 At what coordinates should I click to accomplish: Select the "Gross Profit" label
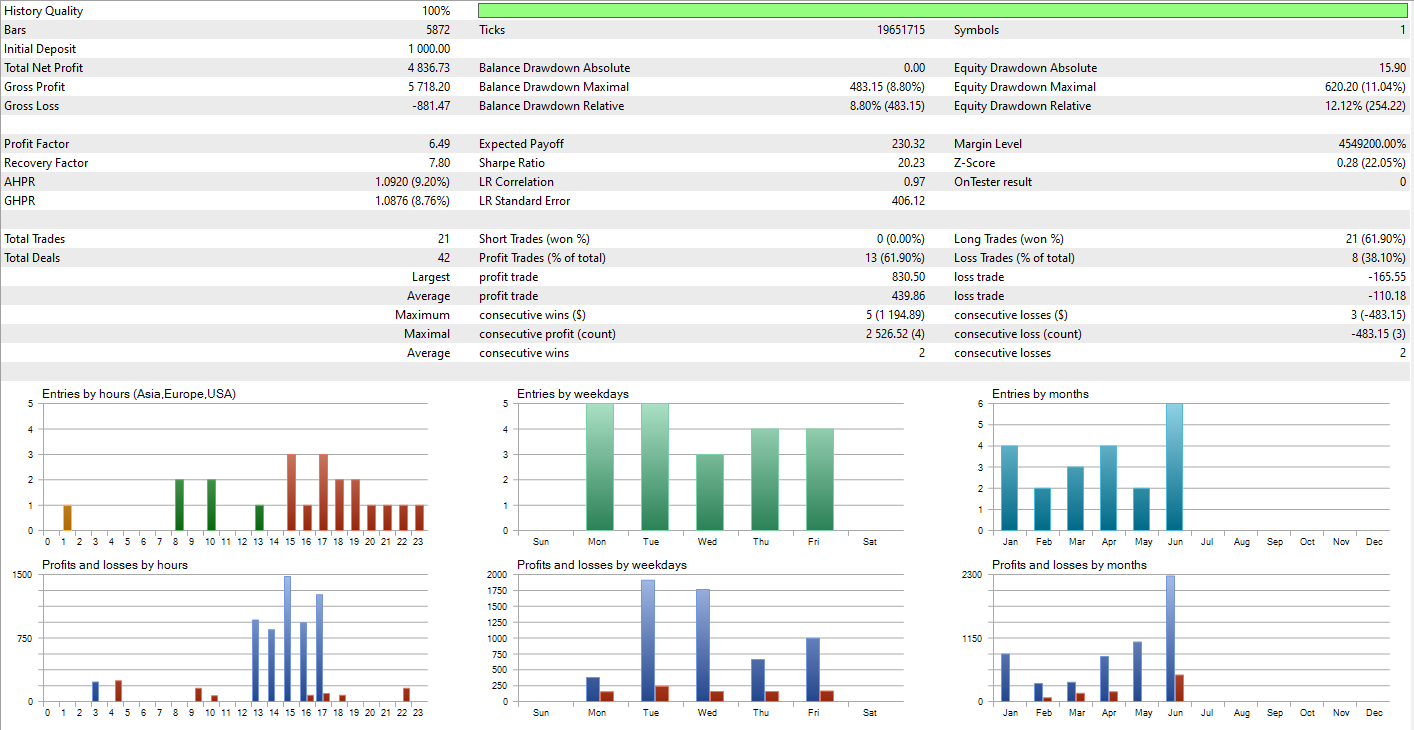pyautogui.click(x=35, y=87)
